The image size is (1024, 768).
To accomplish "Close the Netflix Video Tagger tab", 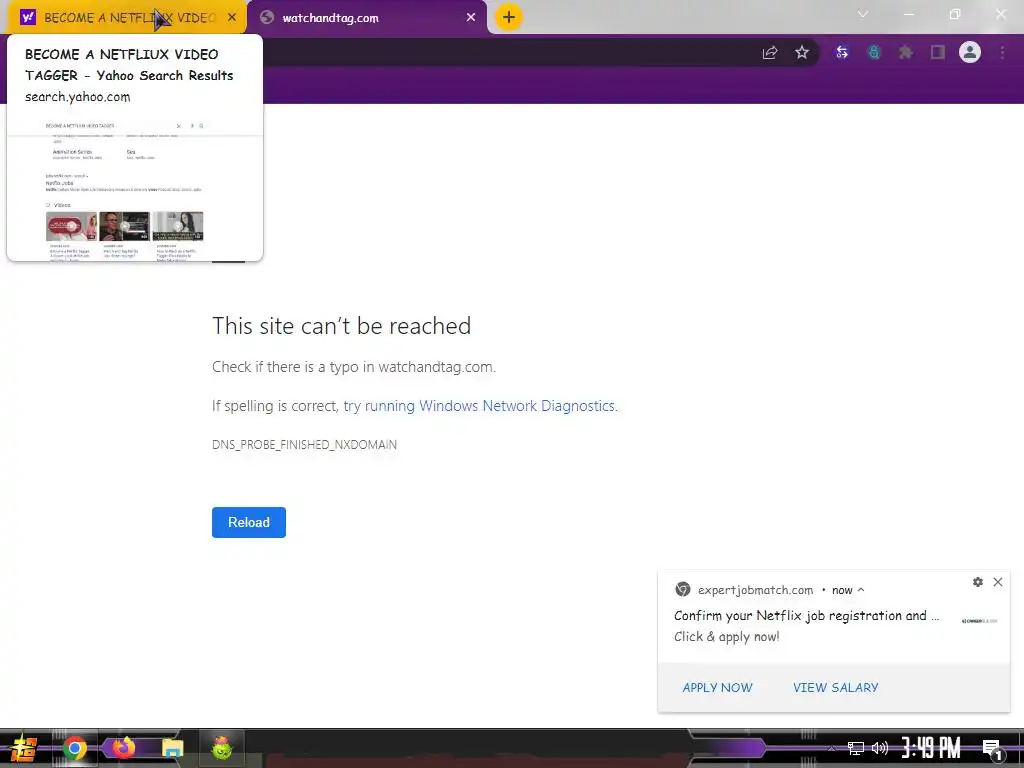I will pos(232,18).
